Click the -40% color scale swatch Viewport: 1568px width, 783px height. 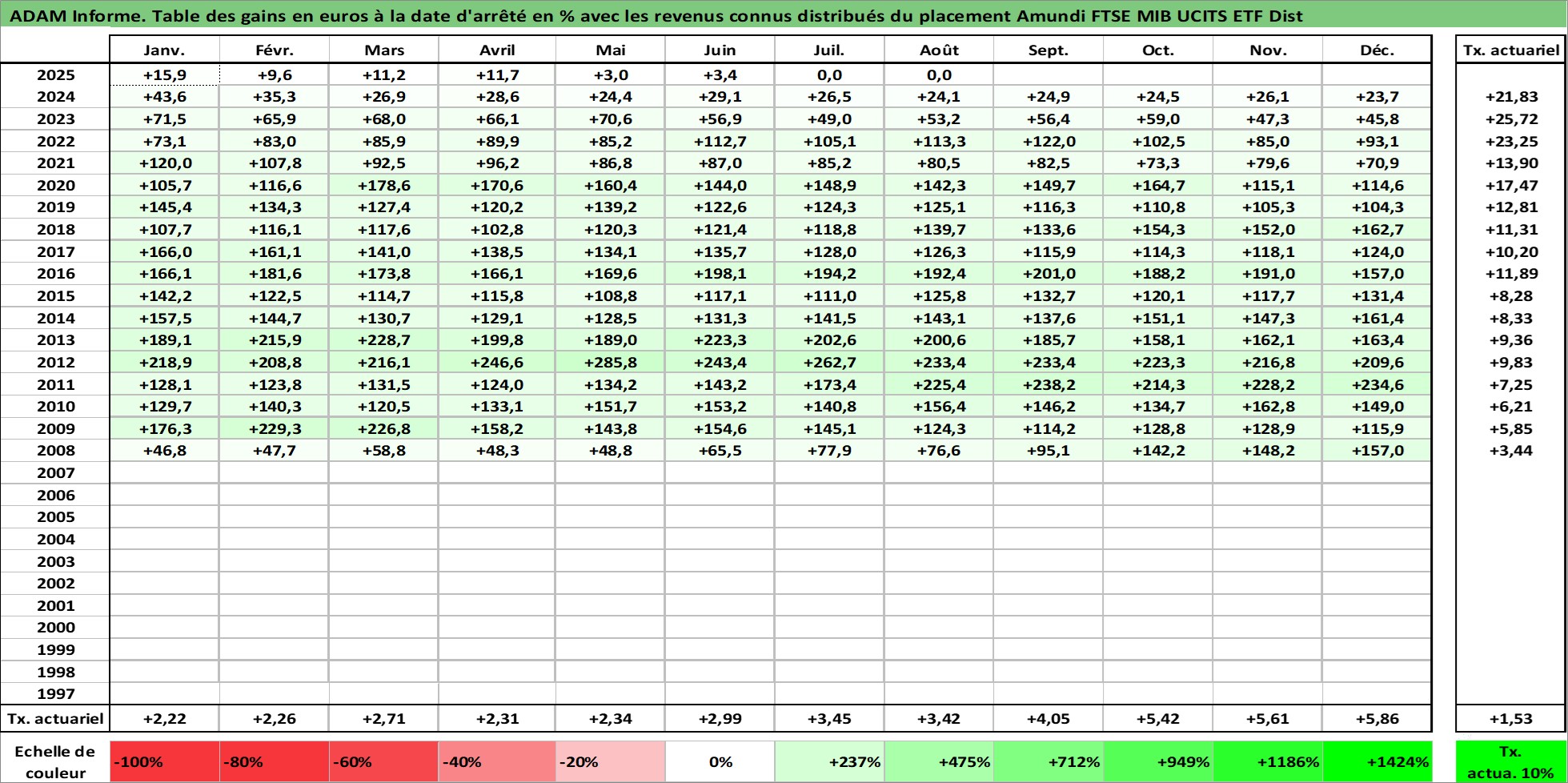pyautogui.click(x=497, y=761)
